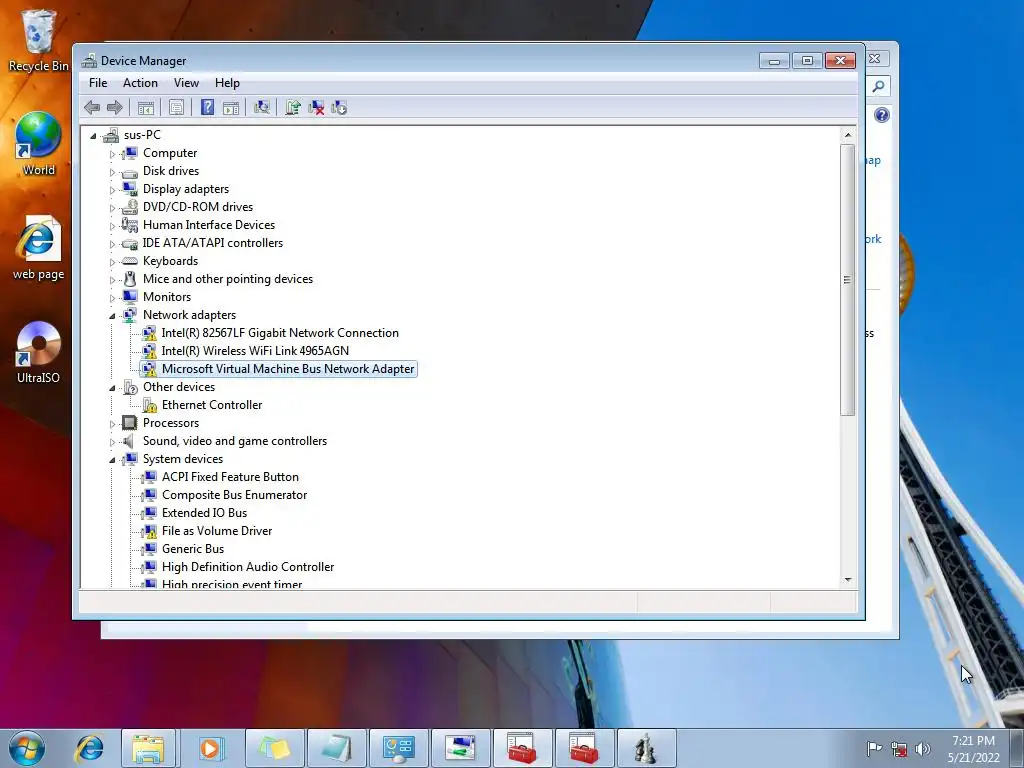Viewport: 1024px width, 768px height.
Task: Expand the Display adapters category
Action: (x=112, y=190)
